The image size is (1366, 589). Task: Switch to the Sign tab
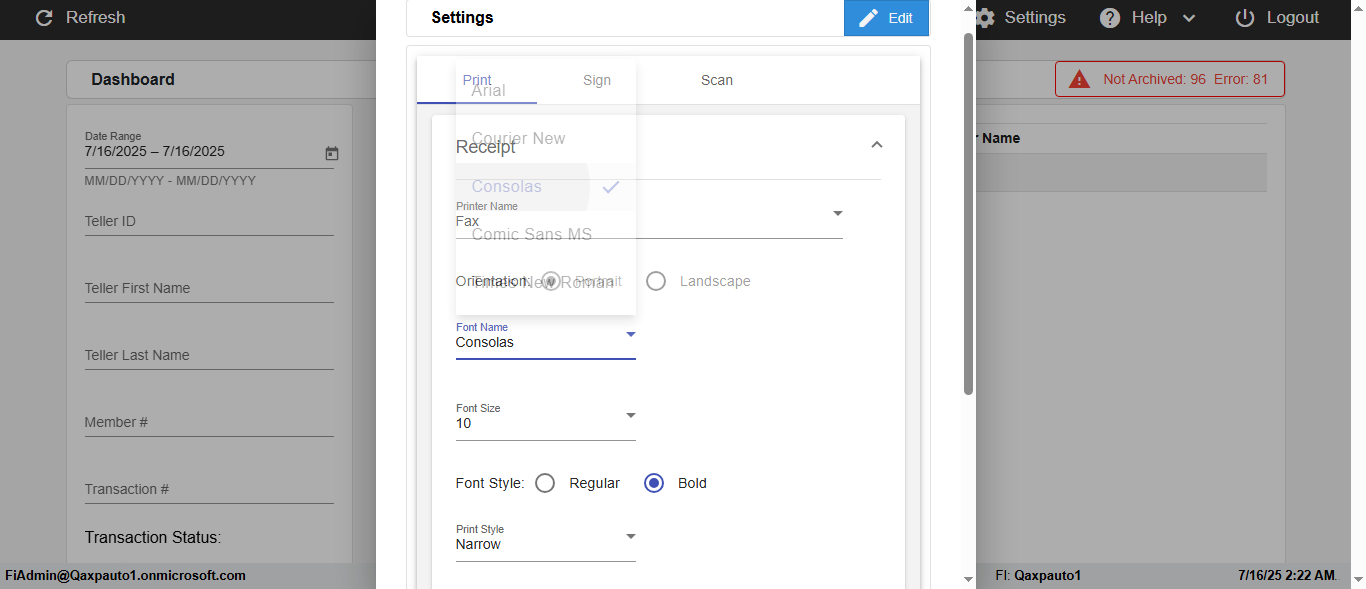pyautogui.click(x=597, y=80)
